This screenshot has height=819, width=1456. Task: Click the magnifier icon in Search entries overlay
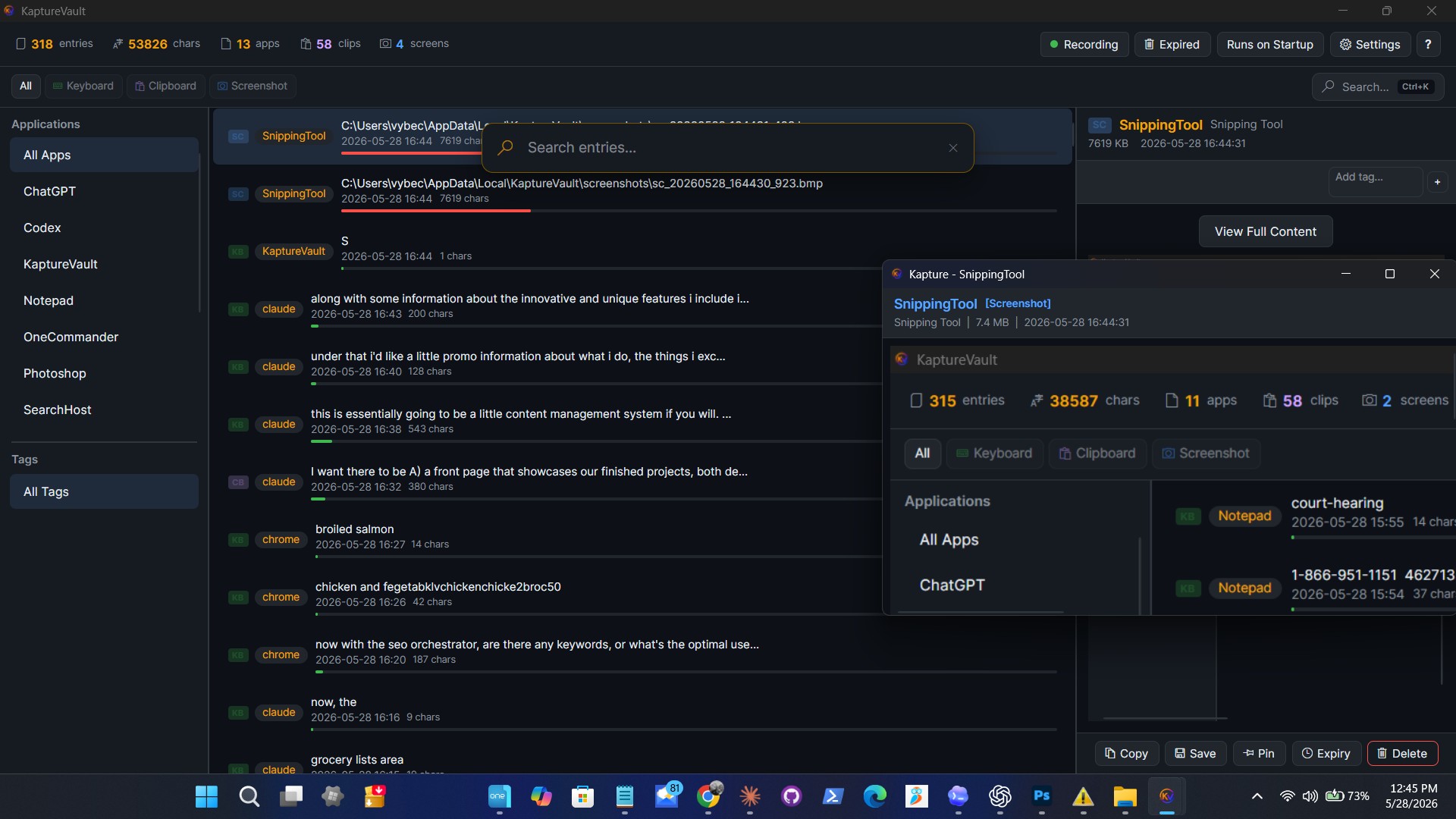click(505, 148)
